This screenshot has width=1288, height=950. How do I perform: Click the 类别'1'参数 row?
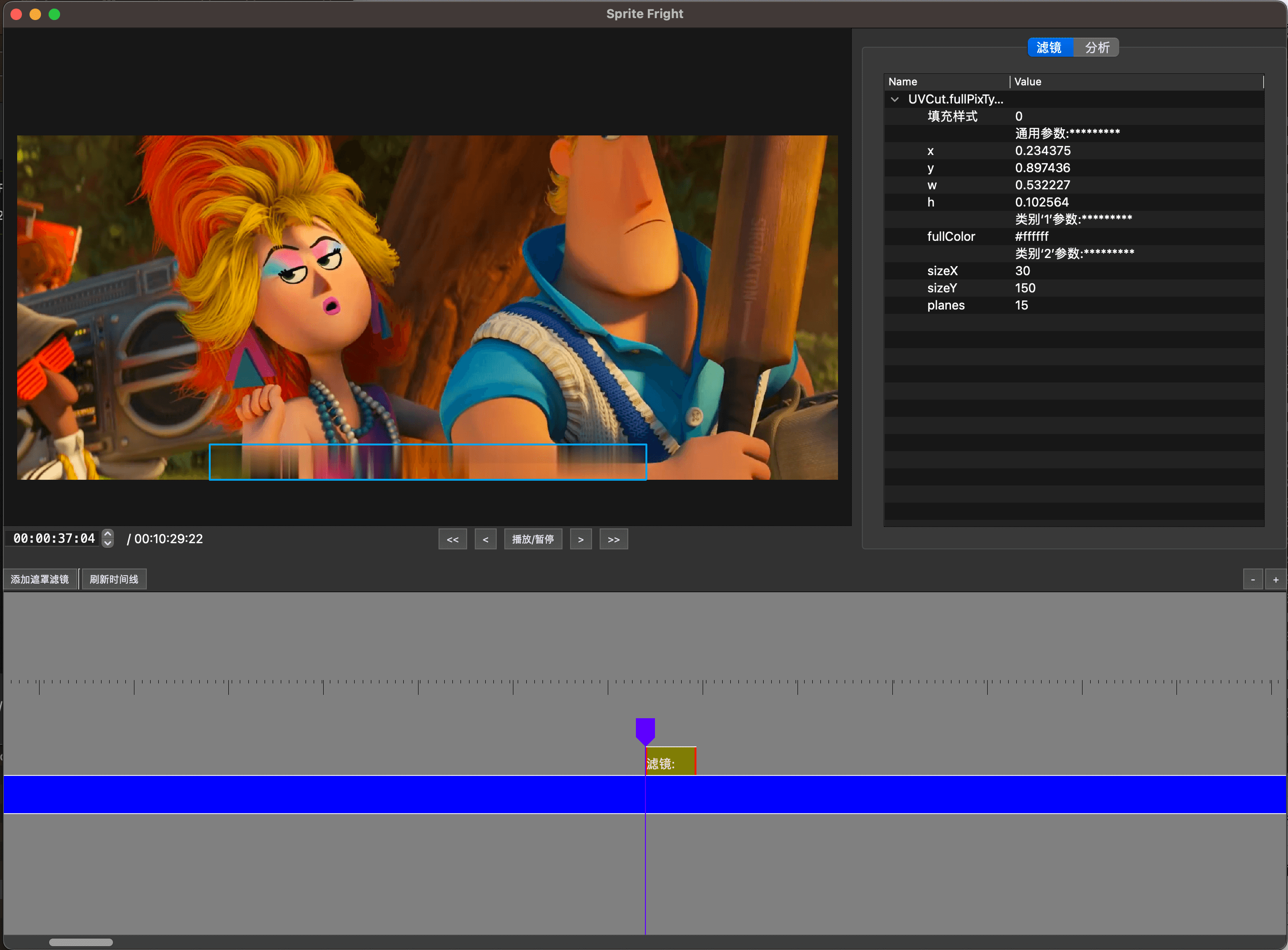click(1073, 219)
